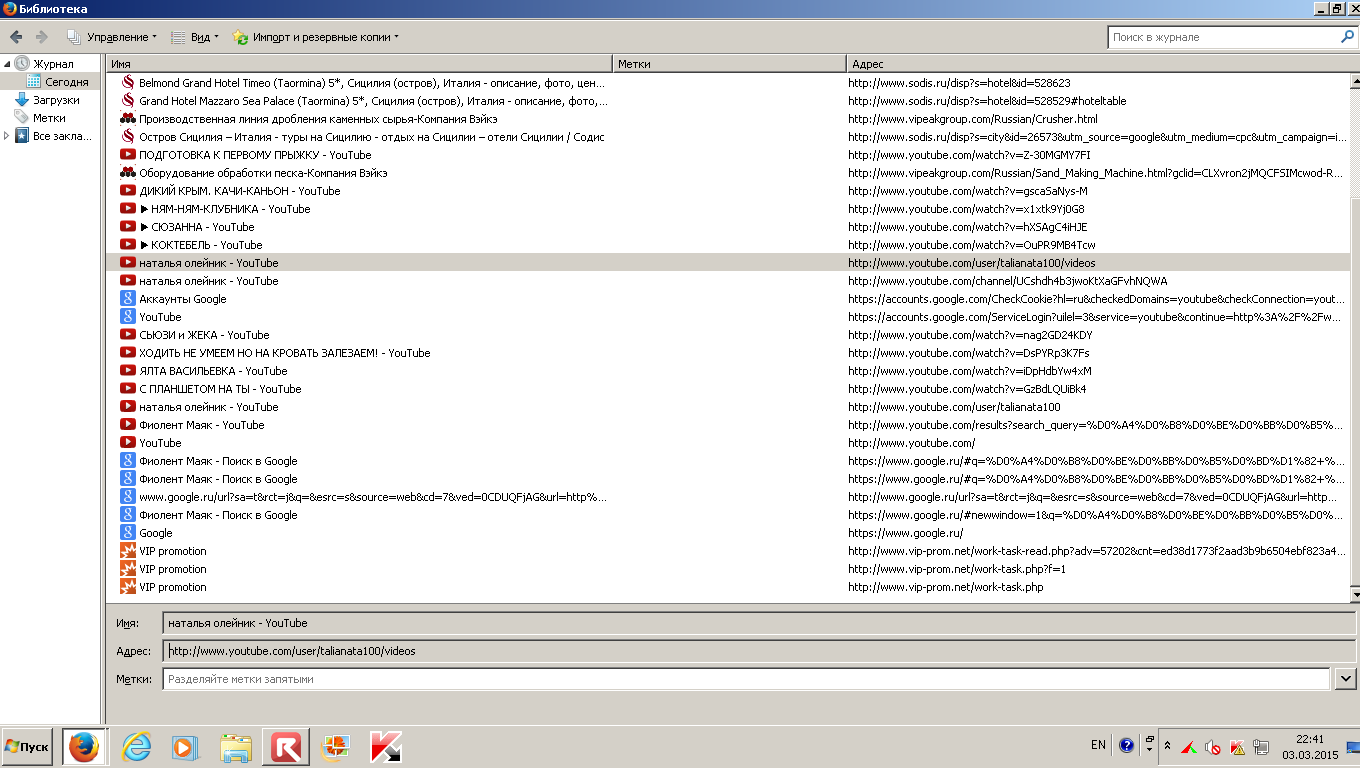Viewport: 1360px width, 768px height.
Task: Click YouTube icon of ЯЛТА ВАСИЛЬЕВКА row
Action: coord(128,371)
